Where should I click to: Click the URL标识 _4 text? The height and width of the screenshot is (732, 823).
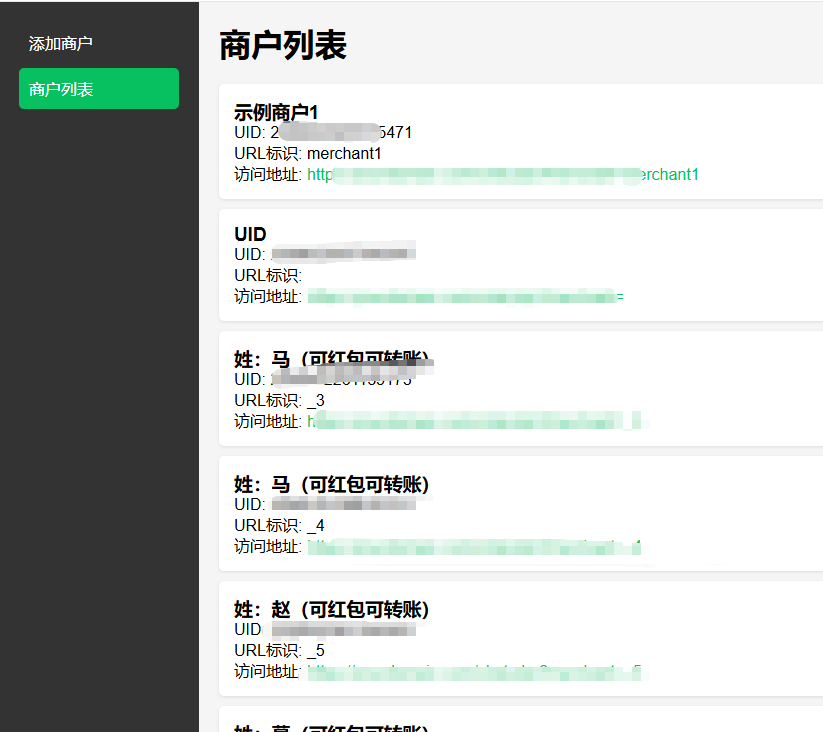(279, 525)
